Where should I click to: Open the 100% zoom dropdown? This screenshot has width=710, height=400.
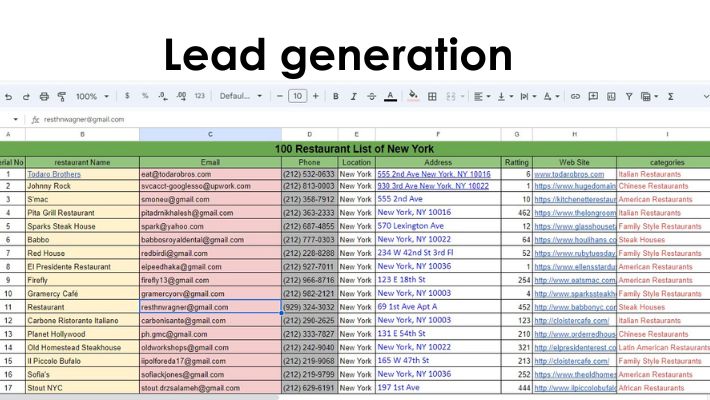tap(91, 97)
